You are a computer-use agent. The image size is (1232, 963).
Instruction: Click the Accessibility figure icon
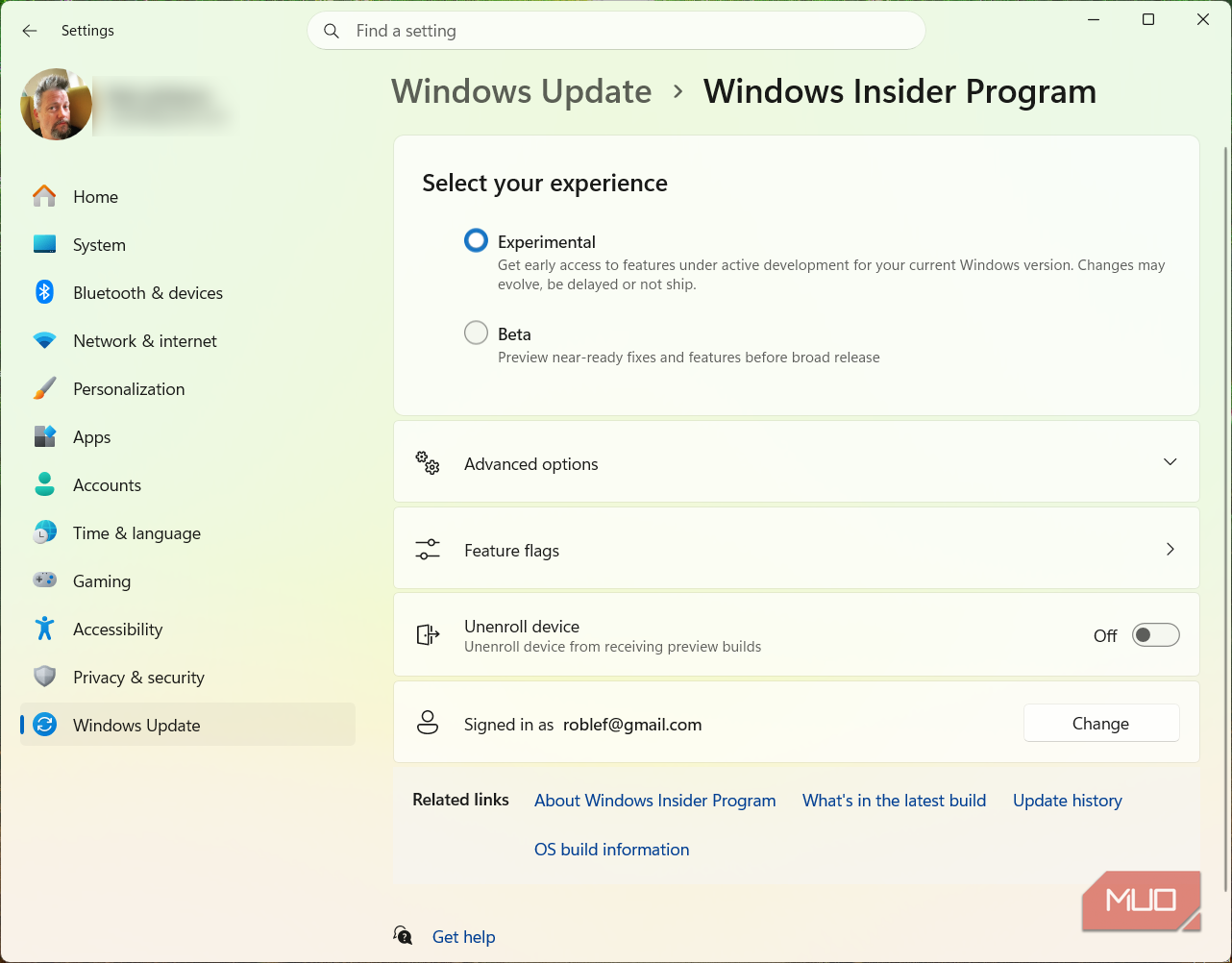44,629
